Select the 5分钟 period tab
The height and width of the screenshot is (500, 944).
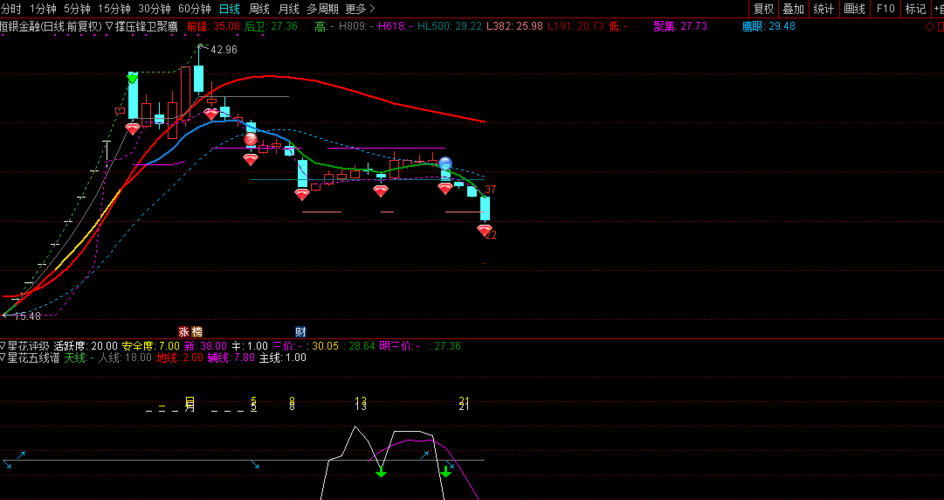coord(76,9)
